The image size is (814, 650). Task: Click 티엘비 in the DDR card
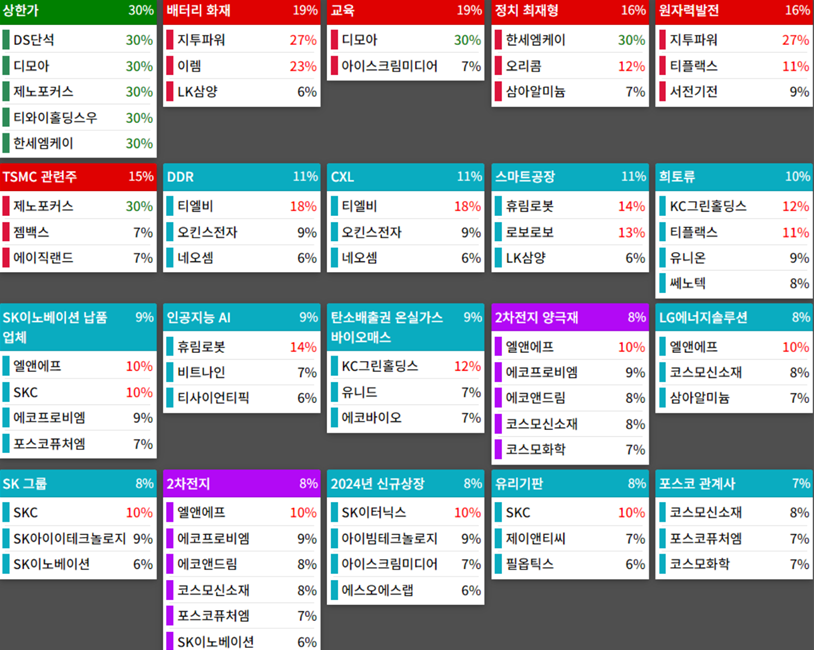pos(242,206)
